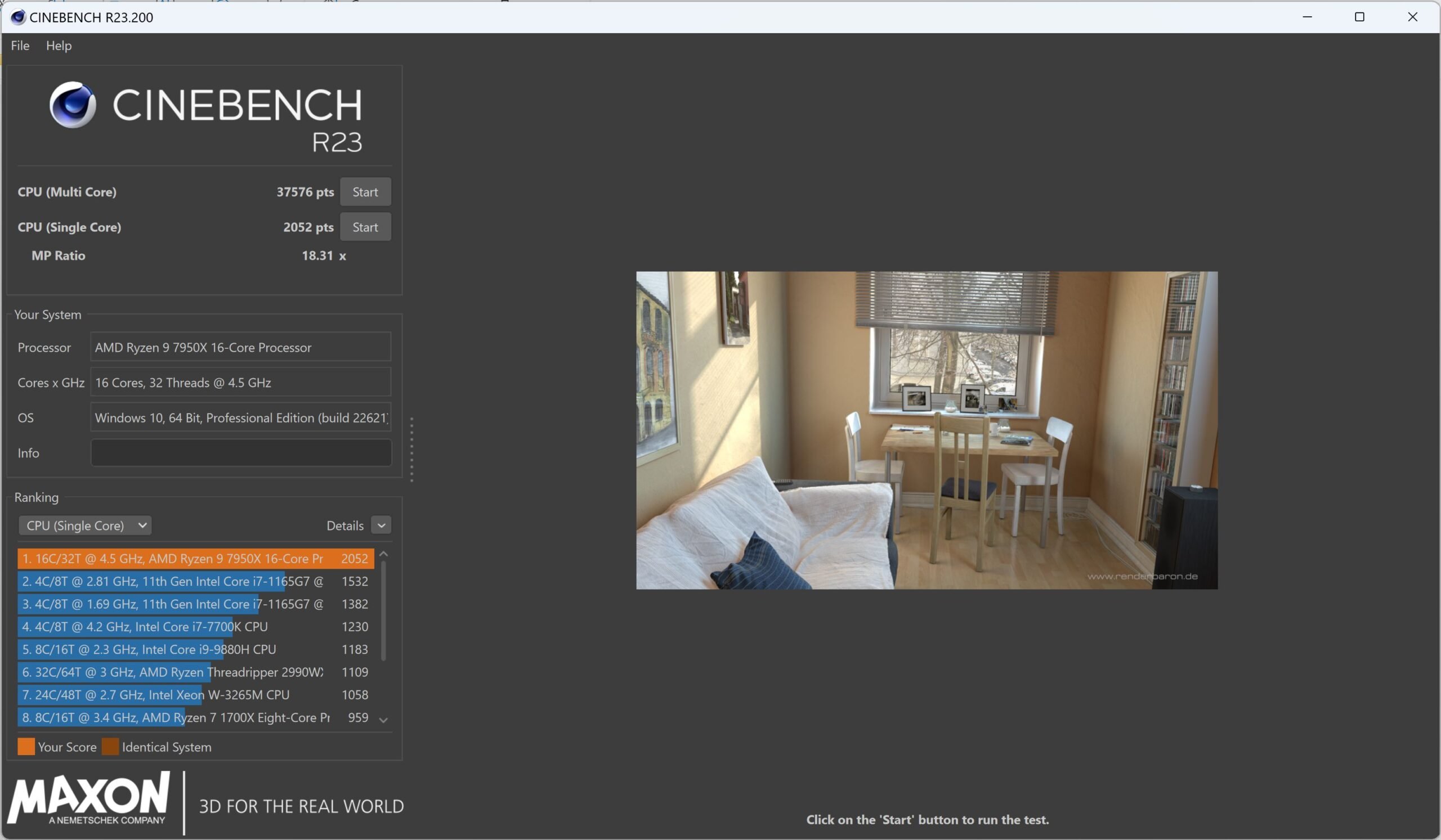Open the File menu
The height and width of the screenshot is (840, 1441).
tap(20, 46)
